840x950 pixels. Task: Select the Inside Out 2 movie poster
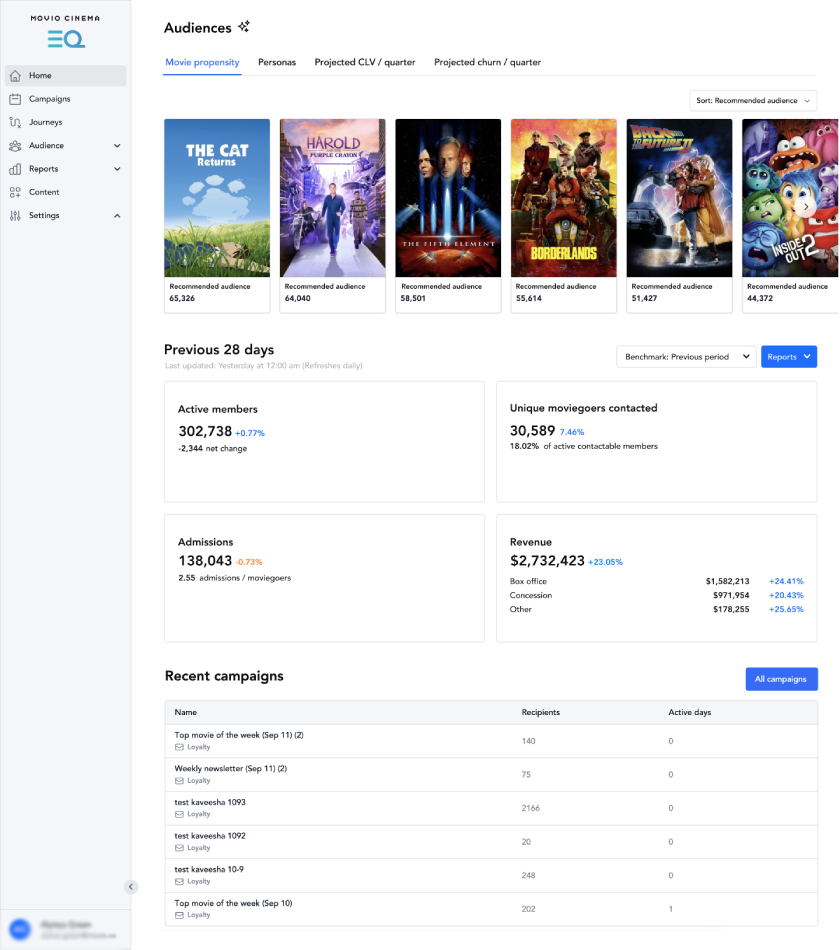click(x=790, y=198)
